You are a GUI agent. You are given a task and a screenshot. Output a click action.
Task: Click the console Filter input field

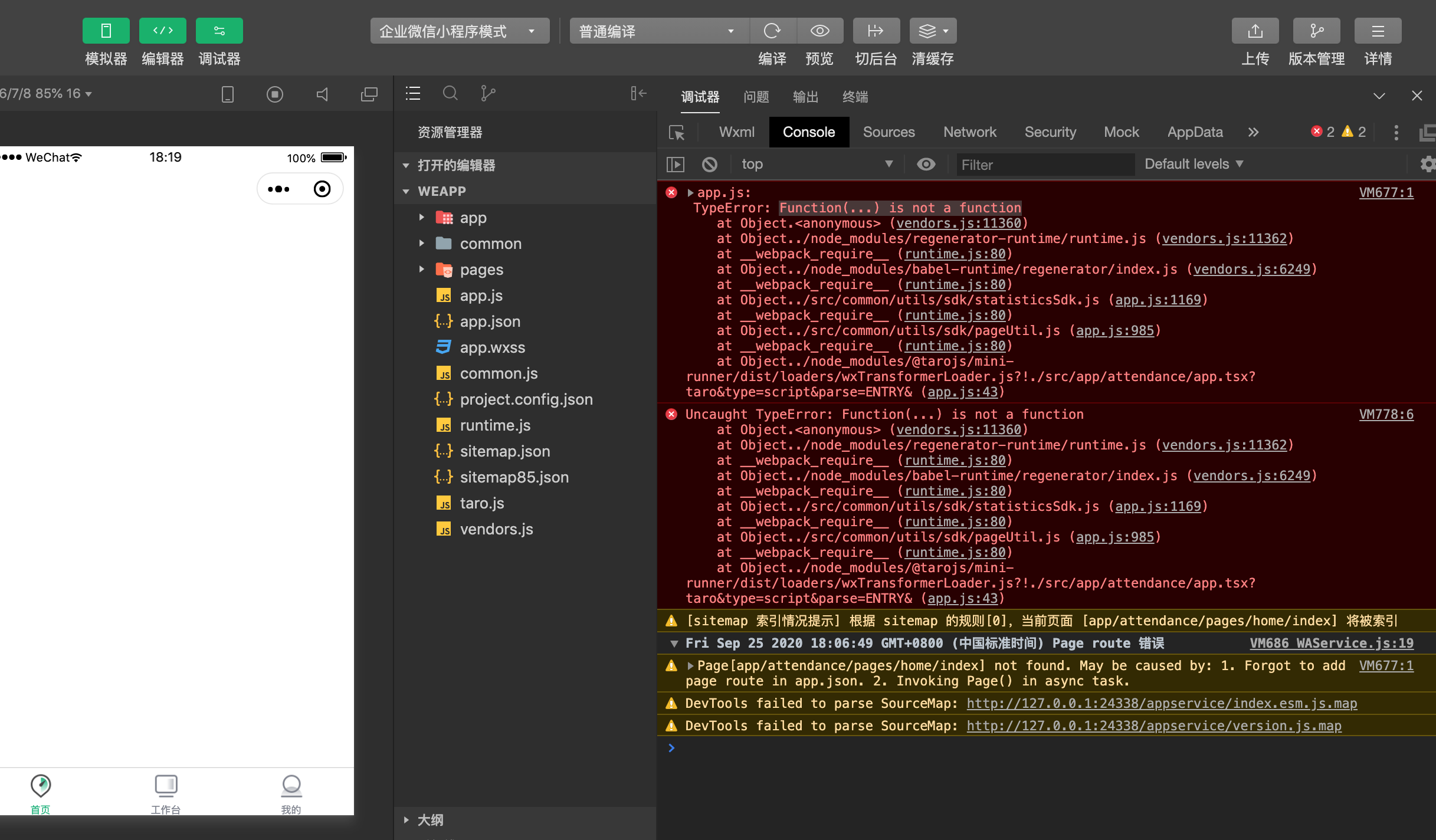(x=1045, y=165)
